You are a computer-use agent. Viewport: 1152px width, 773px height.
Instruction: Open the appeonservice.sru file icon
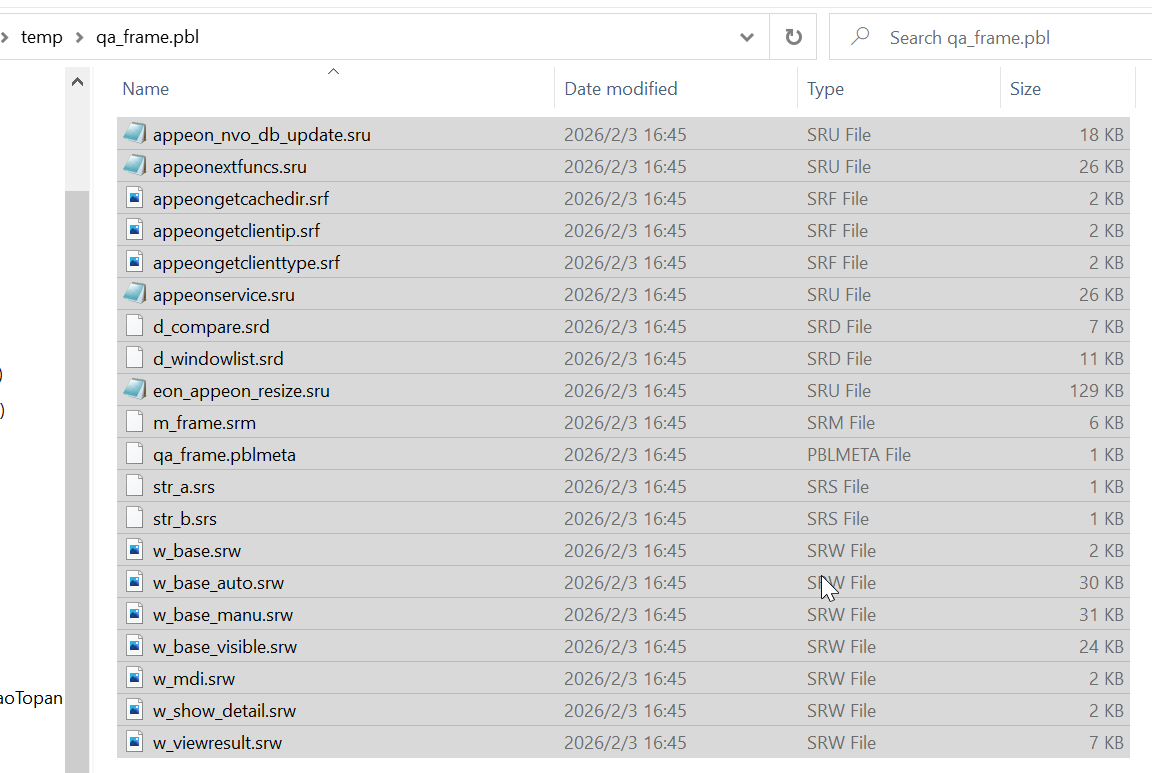134,294
